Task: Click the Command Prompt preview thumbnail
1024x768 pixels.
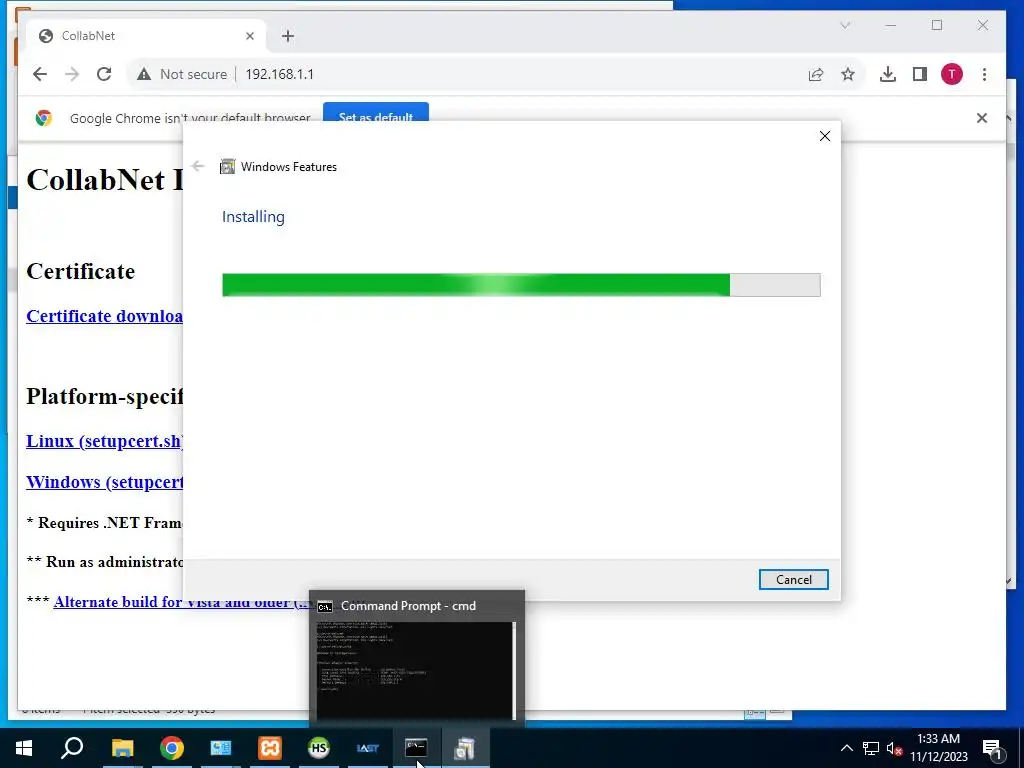Action: [416, 670]
